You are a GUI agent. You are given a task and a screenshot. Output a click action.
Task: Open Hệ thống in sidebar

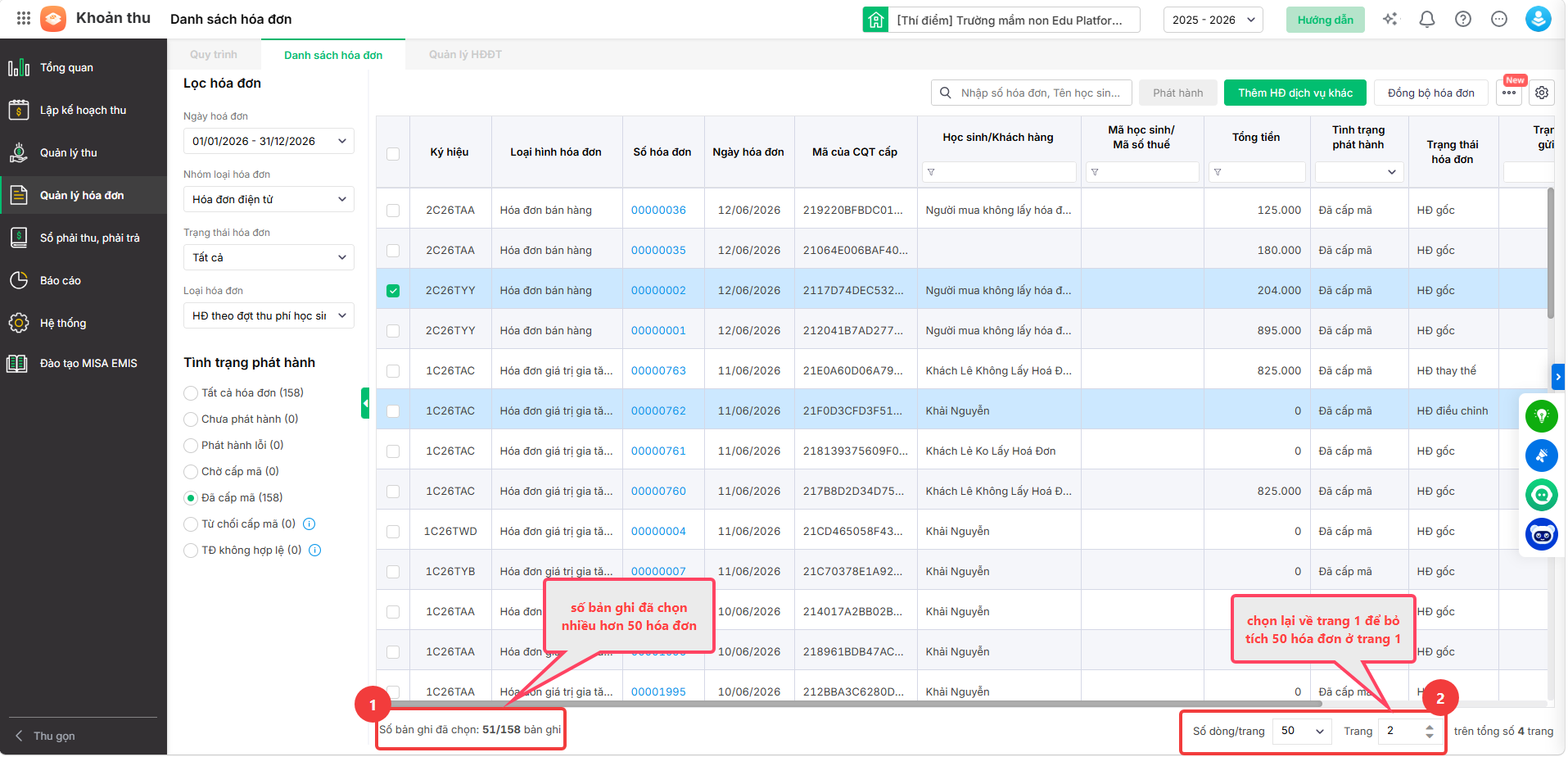84,323
